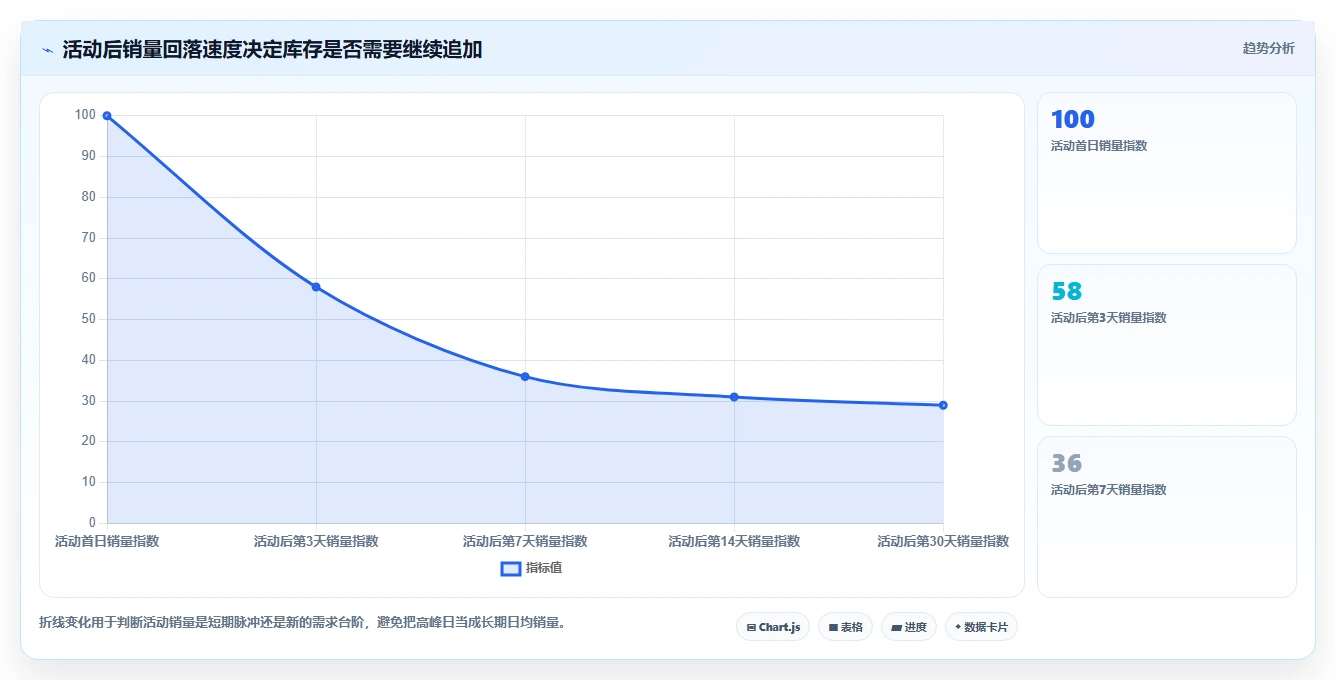The height and width of the screenshot is (680, 1336).
Task: Click y-axis tick label 100
Action: point(85,115)
